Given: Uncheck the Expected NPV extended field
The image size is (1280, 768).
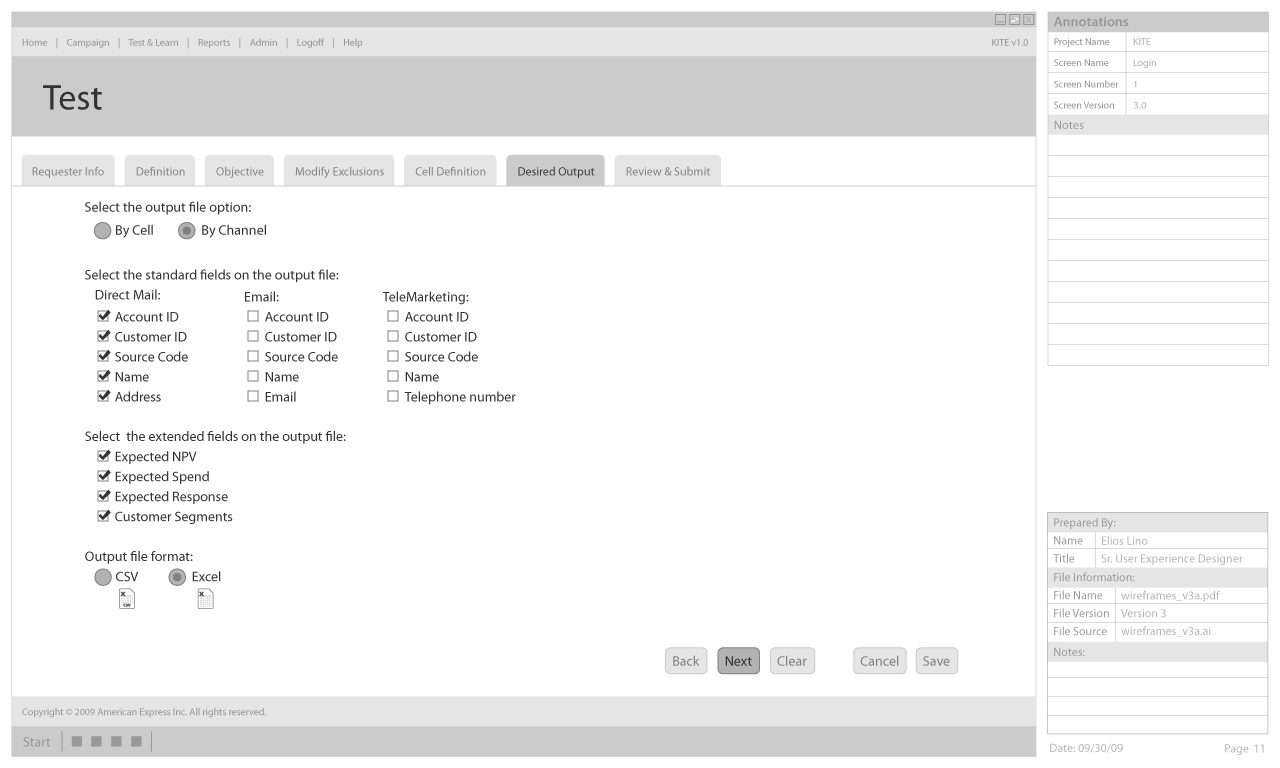Looking at the screenshot, I should [103, 457].
